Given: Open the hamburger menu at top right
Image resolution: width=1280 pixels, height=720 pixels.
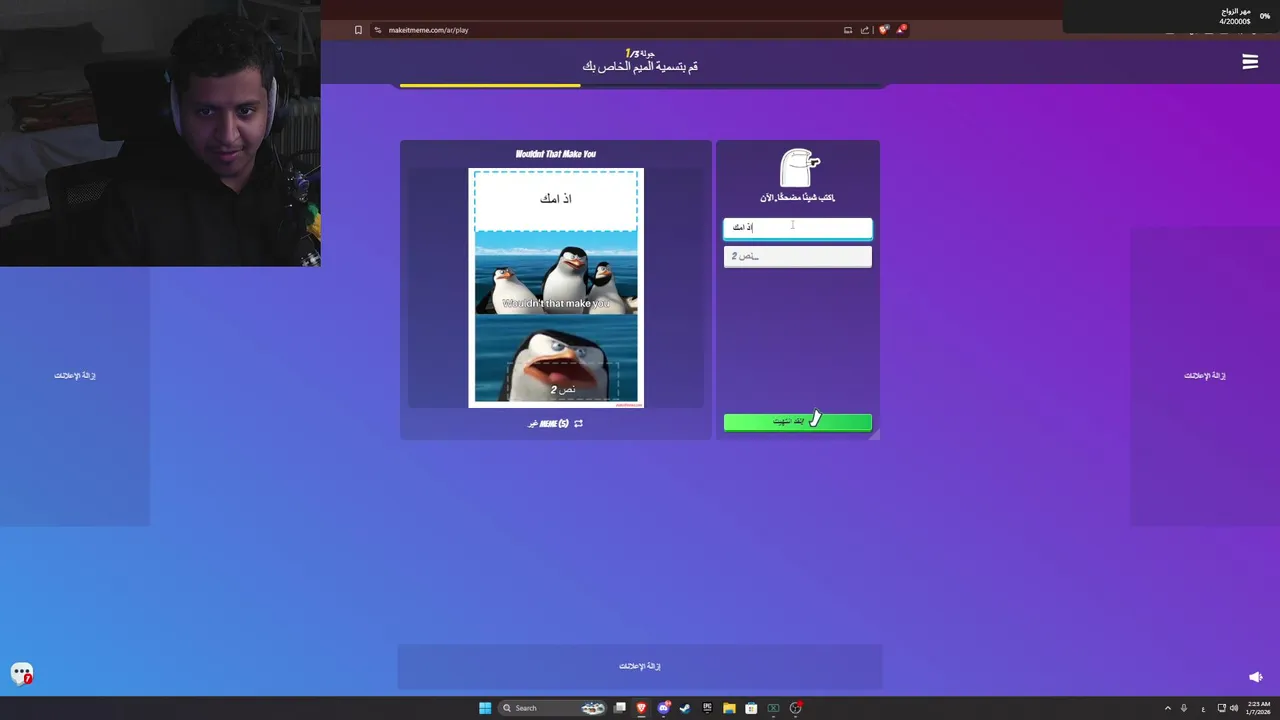Looking at the screenshot, I should click(1249, 62).
